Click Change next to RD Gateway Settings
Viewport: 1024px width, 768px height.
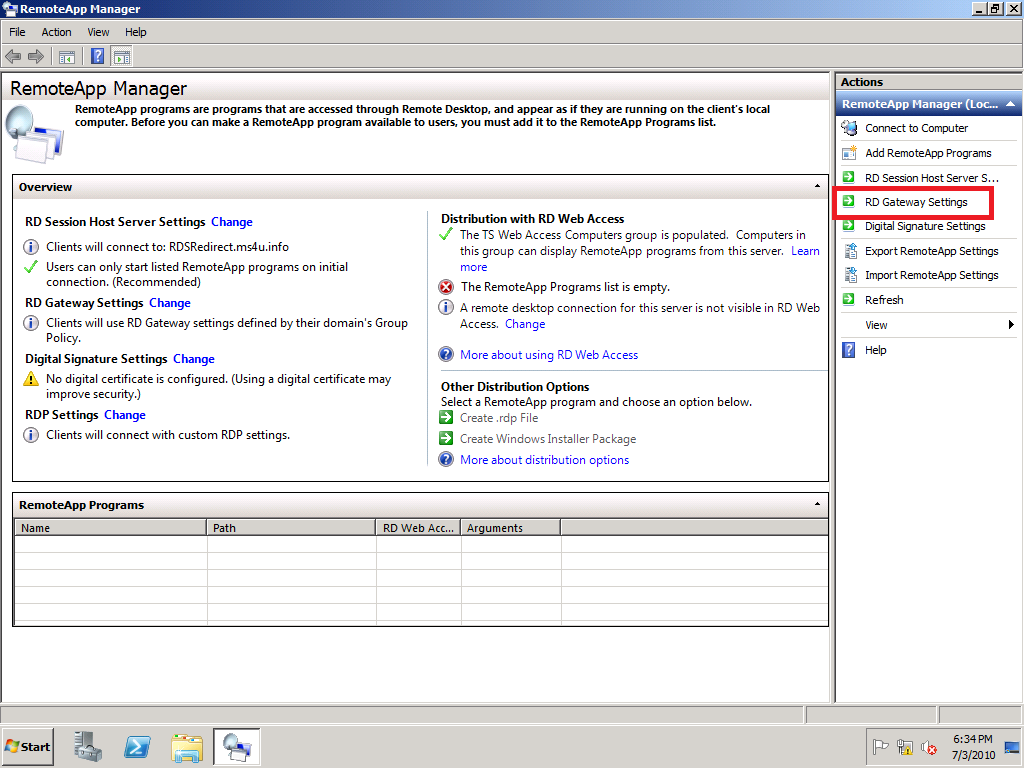[x=170, y=303]
